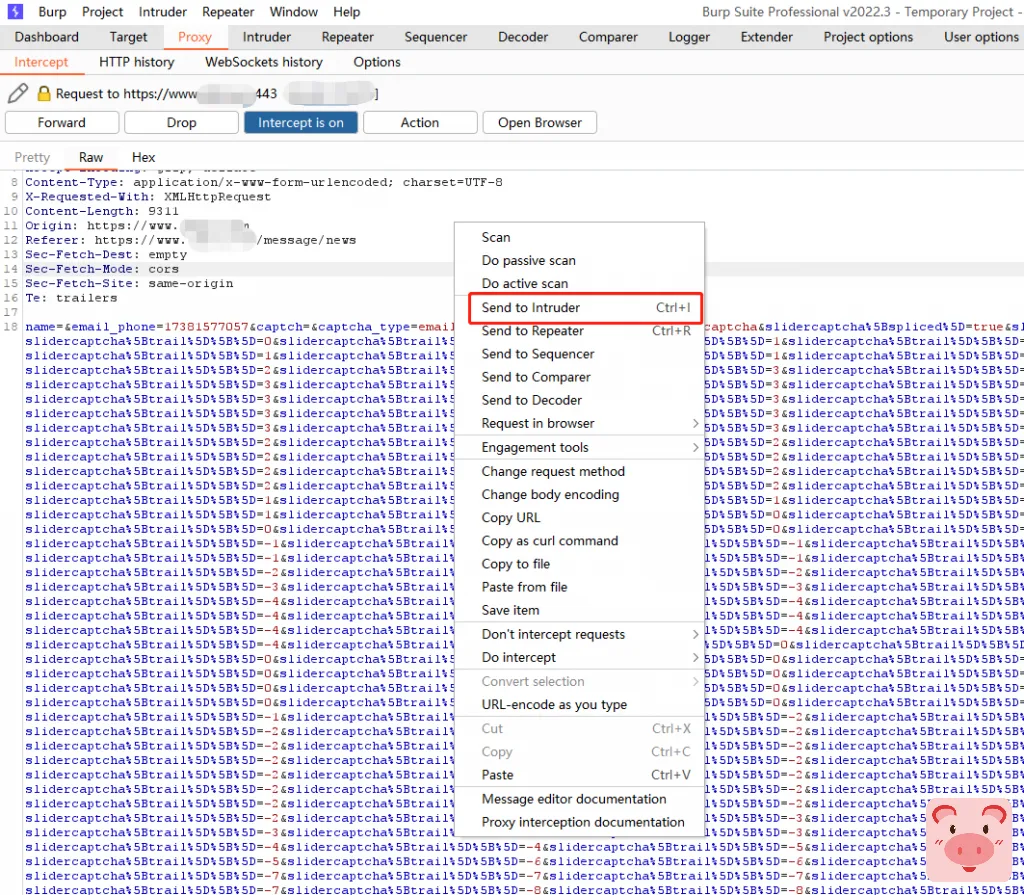
Task: Expand Don't intercept requests submenu
Action: (579, 634)
